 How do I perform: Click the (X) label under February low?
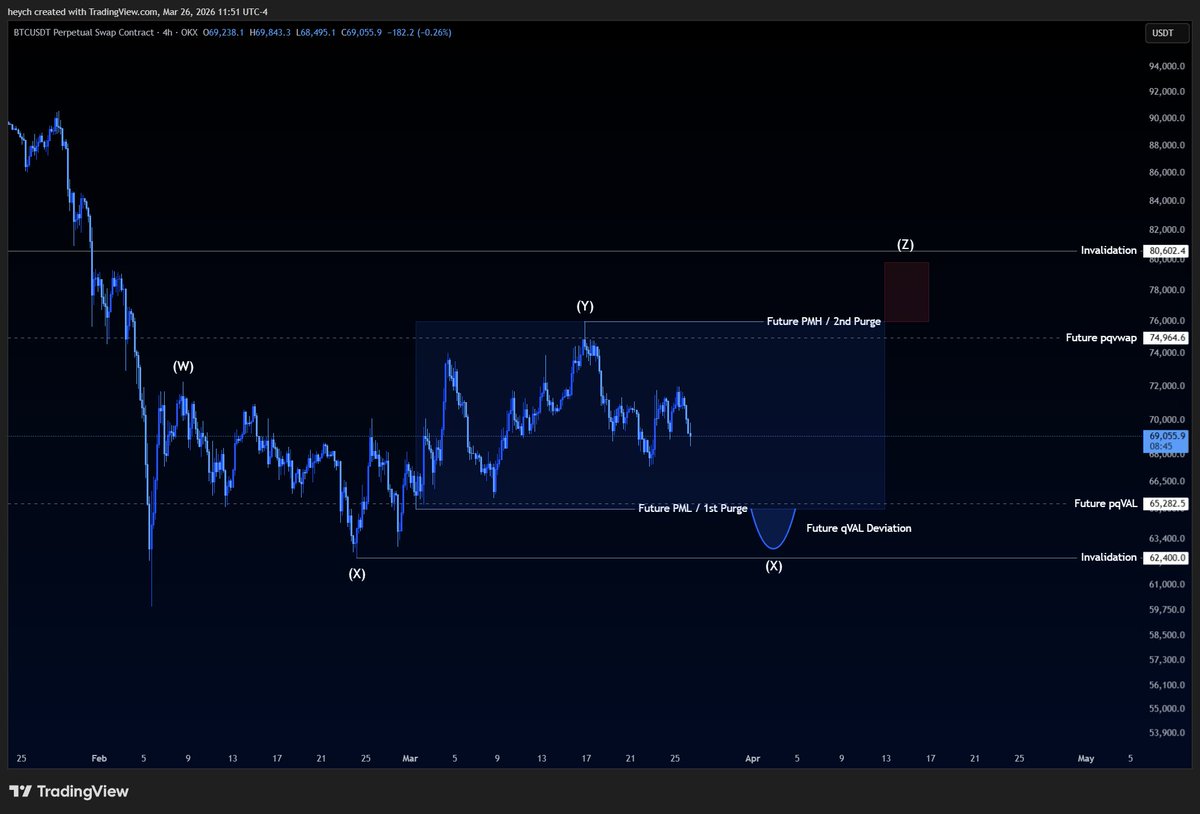(x=357, y=574)
